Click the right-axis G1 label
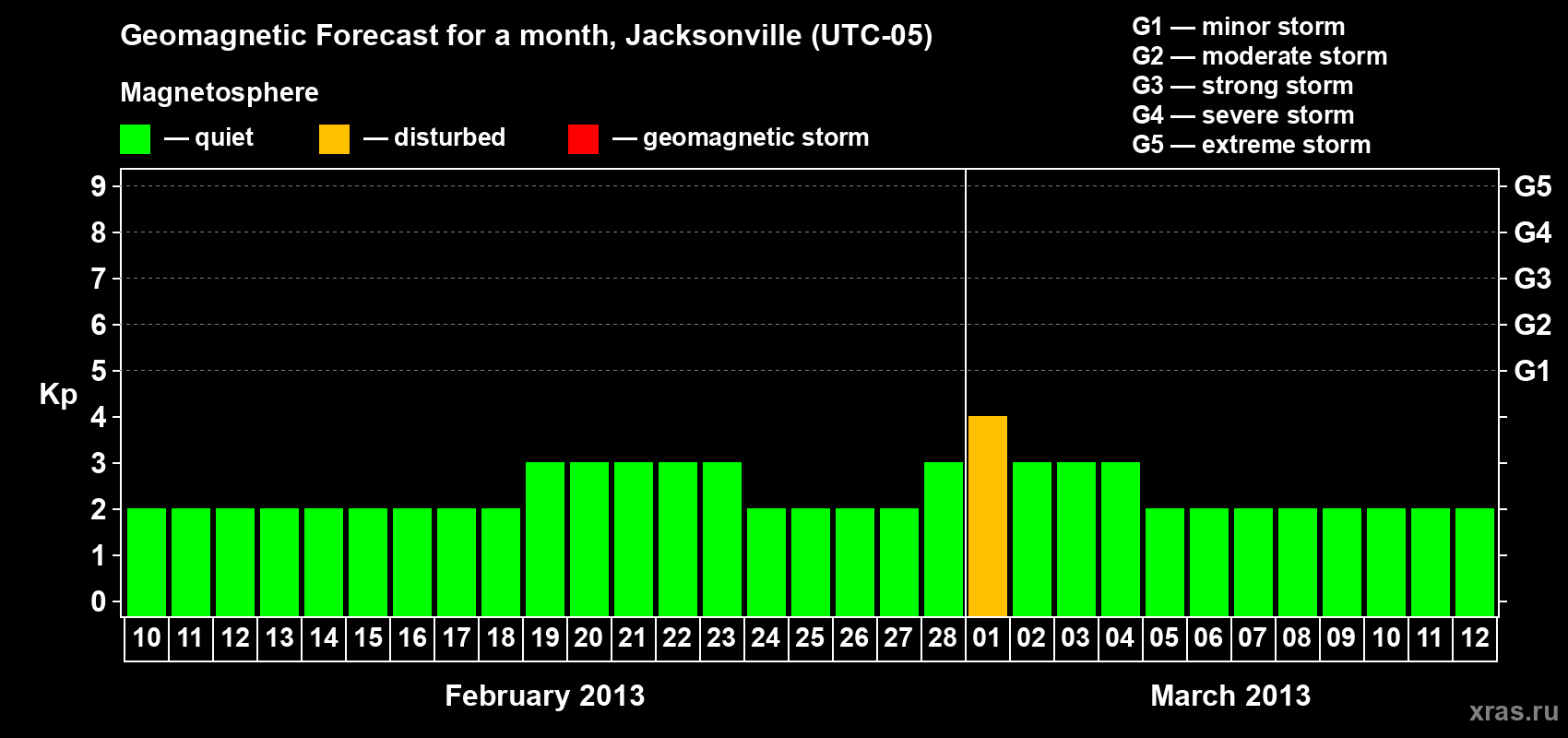Image resolution: width=1568 pixels, height=738 pixels. tap(1532, 371)
